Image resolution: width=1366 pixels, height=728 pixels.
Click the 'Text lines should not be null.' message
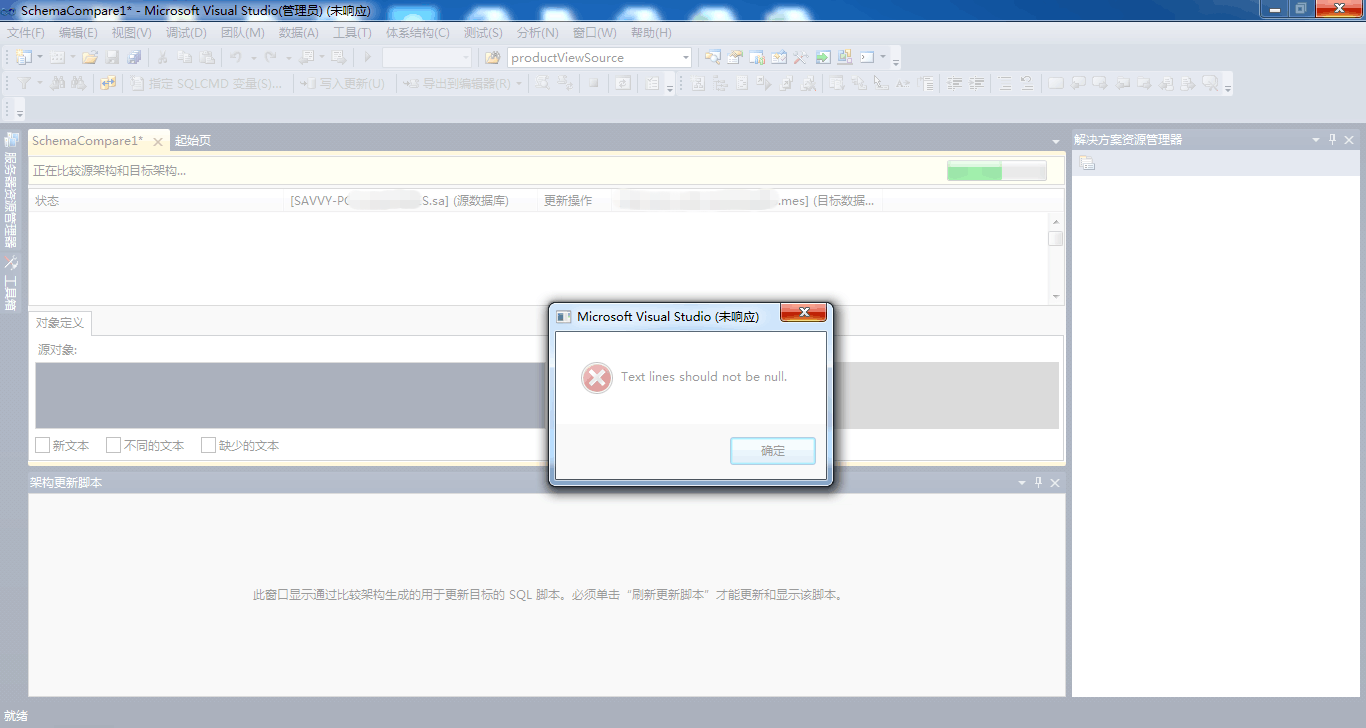[x=704, y=377]
